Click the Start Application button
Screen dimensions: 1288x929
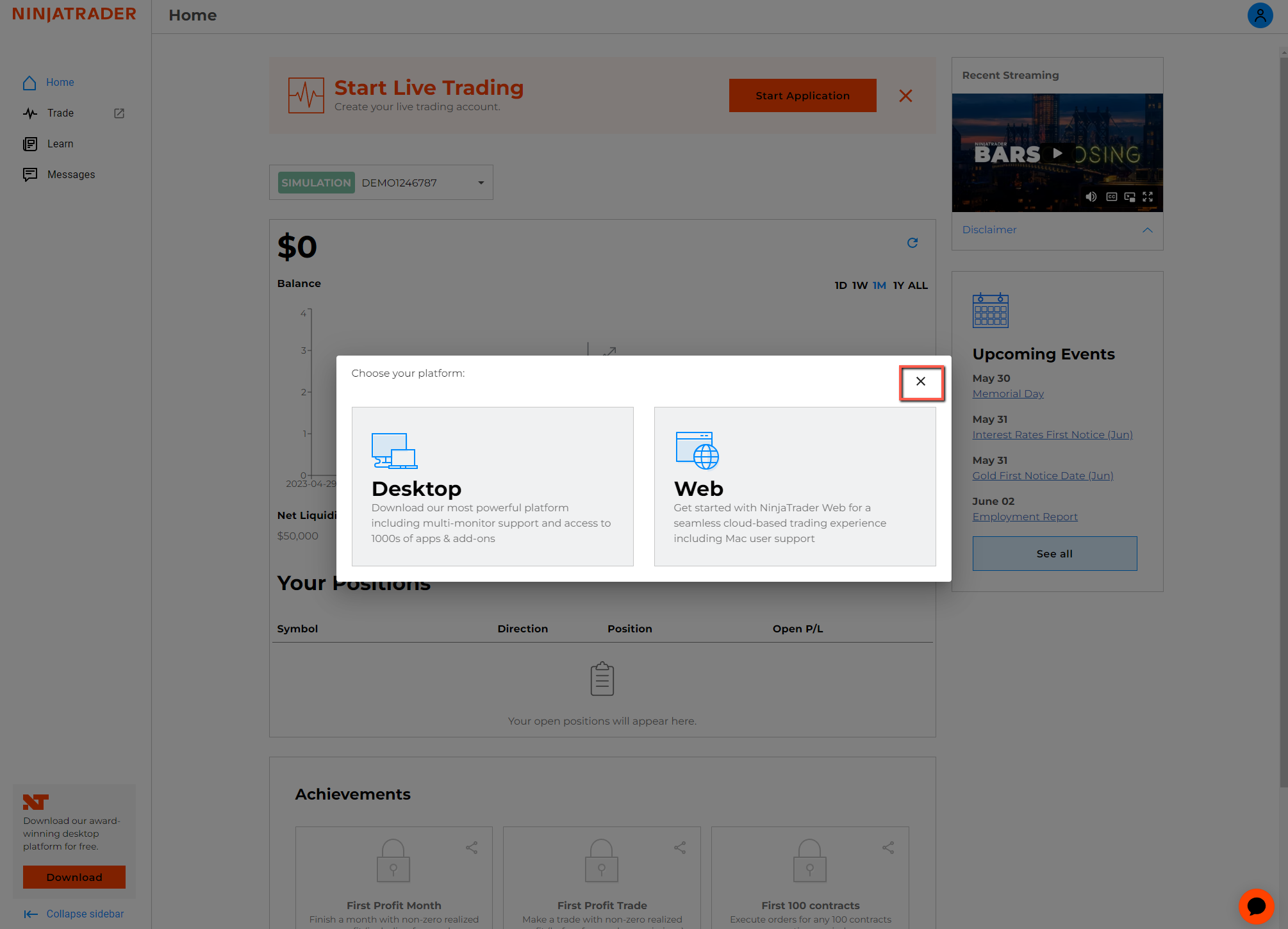click(802, 95)
